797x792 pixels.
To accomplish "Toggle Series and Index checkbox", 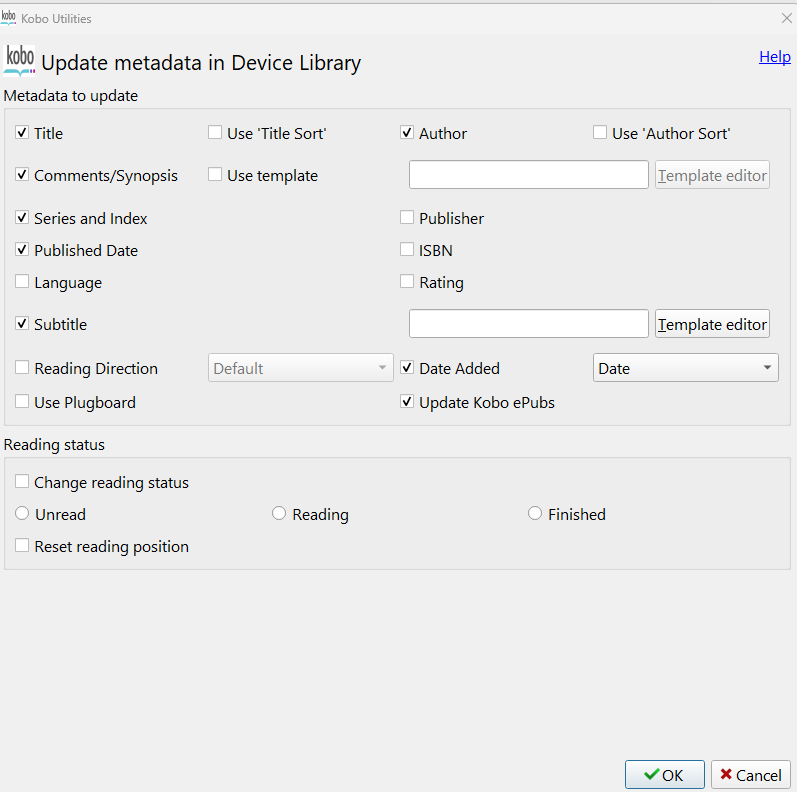I will [22, 218].
